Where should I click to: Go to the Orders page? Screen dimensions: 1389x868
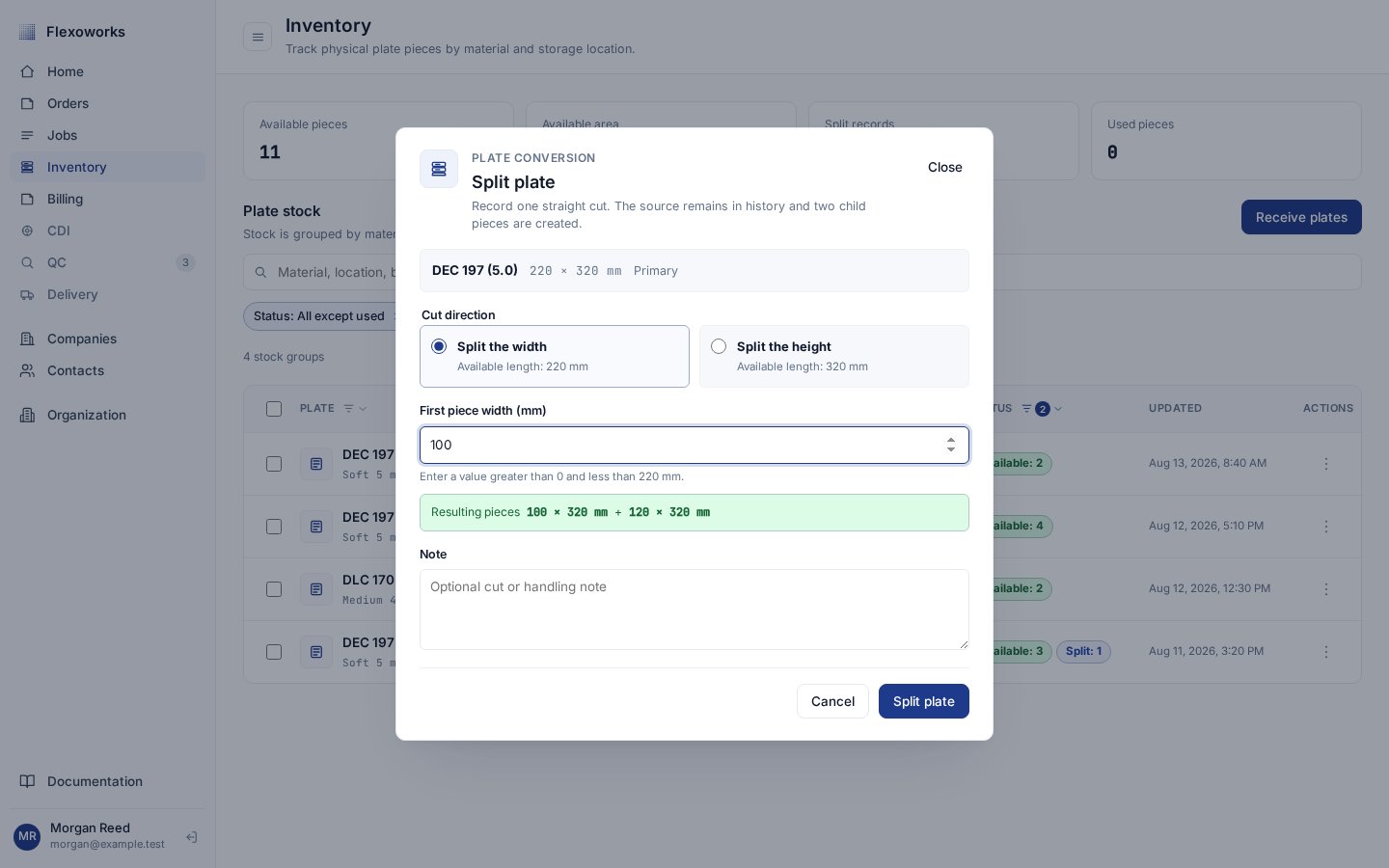click(x=107, y=103)
